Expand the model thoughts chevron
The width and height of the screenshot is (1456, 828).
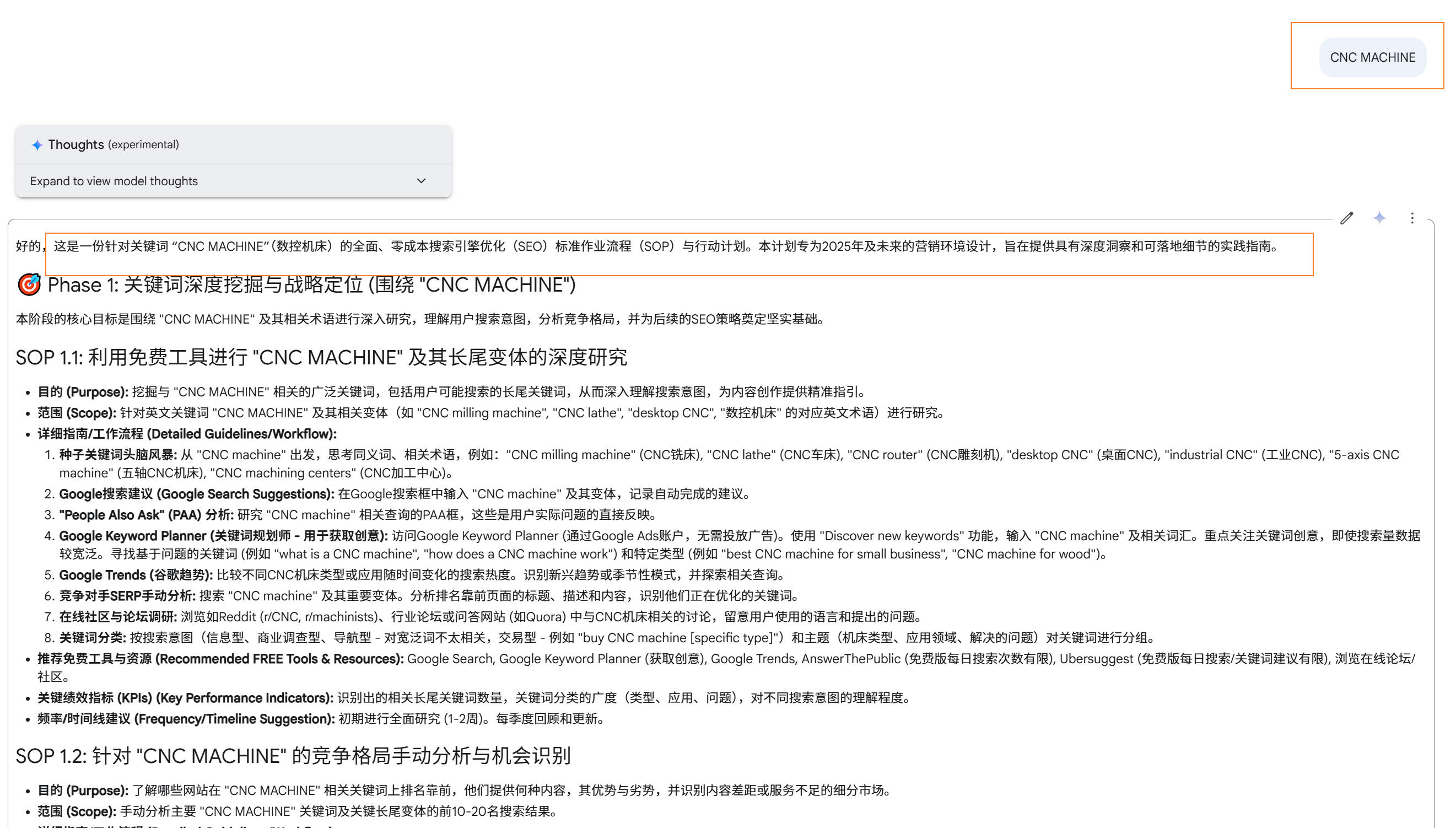[x=421, y=181]
